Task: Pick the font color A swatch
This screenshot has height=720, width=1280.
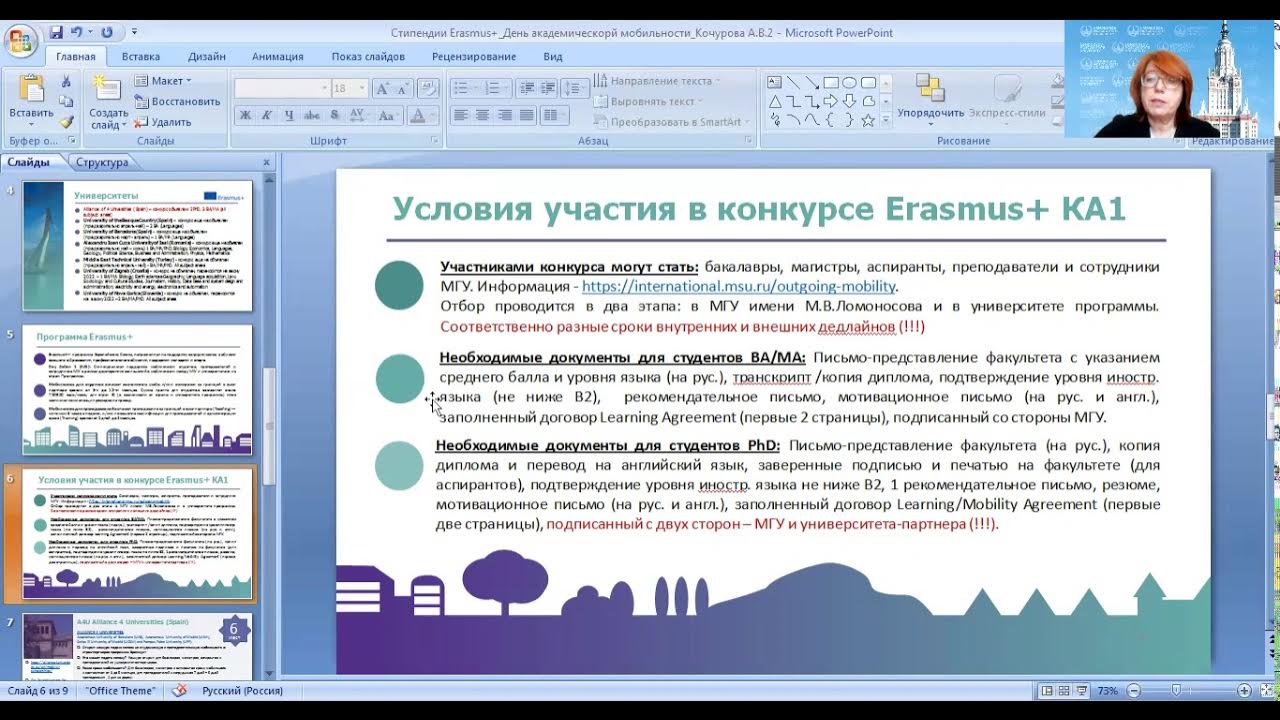Action: [x=417, y=116]
